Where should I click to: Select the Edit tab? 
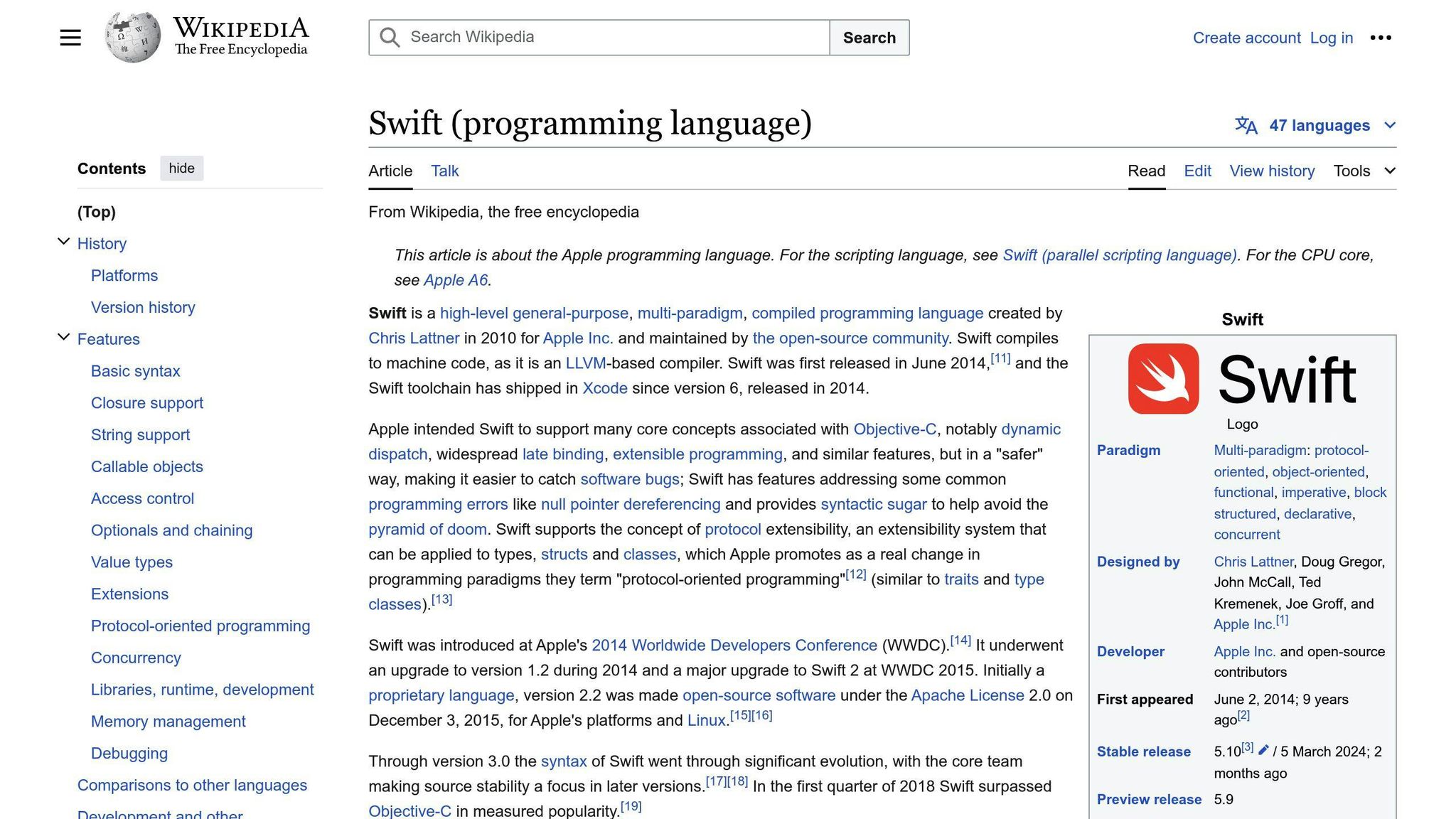(1197, 171)
